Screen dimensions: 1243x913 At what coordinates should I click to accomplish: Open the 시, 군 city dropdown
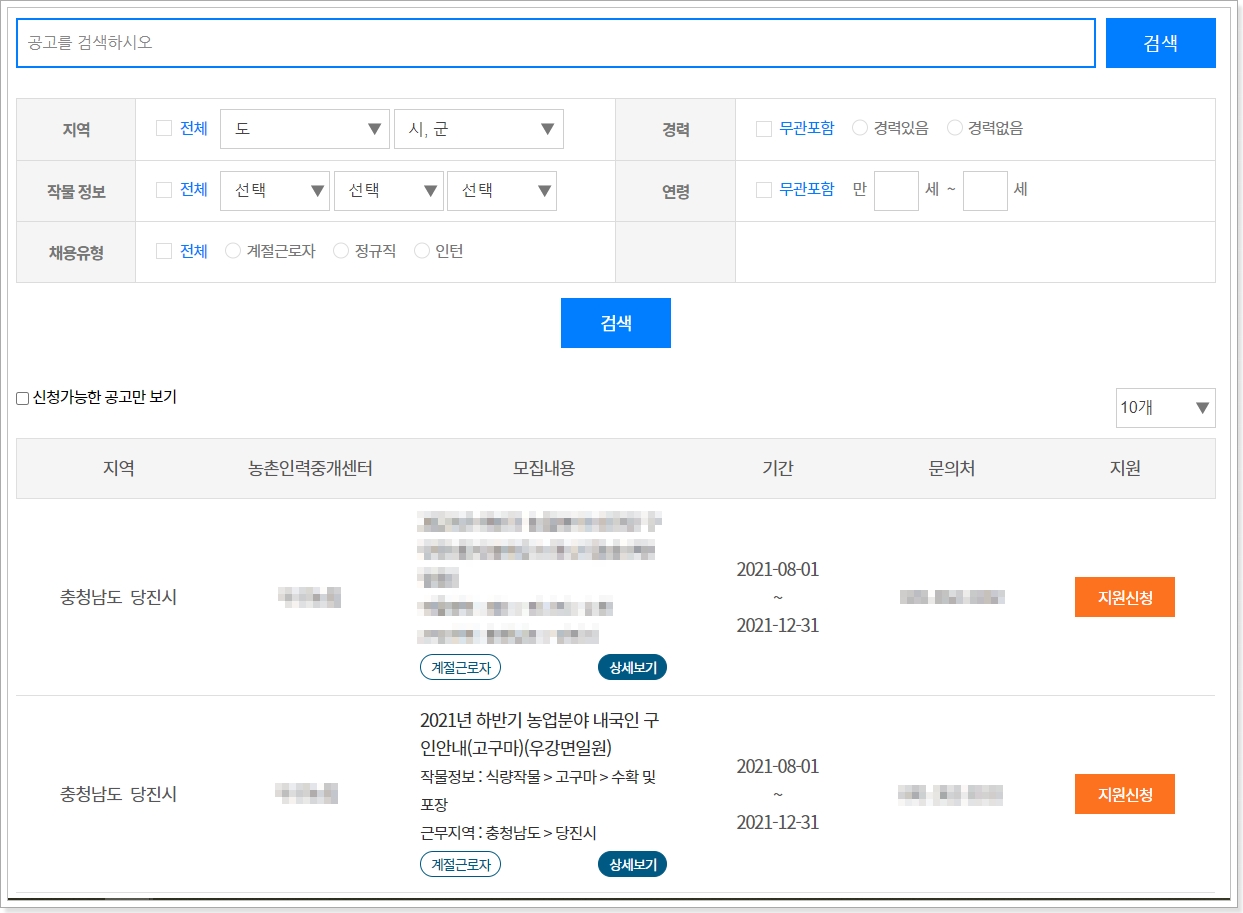(x=479, y=129)
